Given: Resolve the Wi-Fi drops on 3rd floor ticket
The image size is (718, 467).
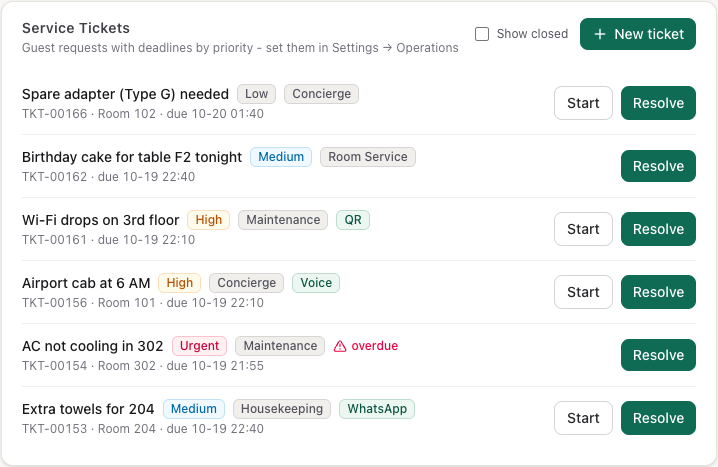Looking at the screenshot, I should (x=658, y=229).
